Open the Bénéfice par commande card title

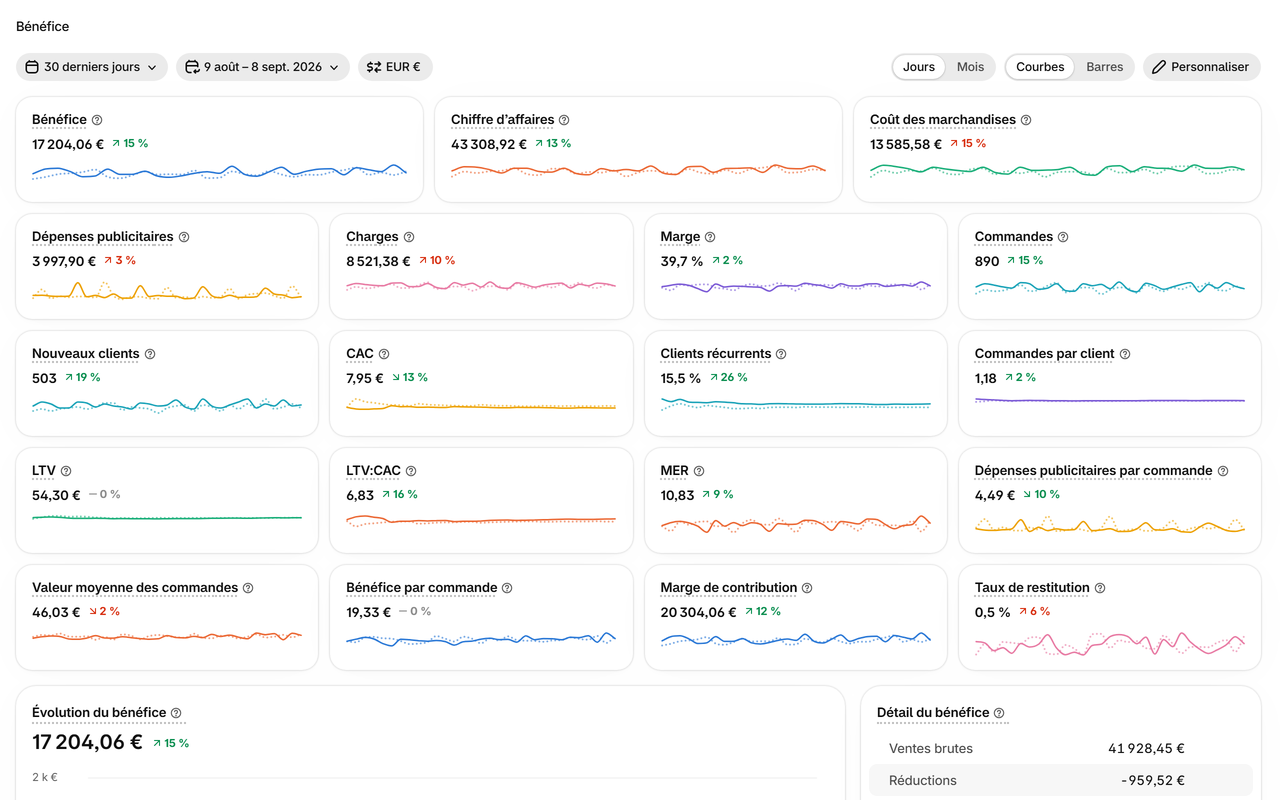pos(422,588)
